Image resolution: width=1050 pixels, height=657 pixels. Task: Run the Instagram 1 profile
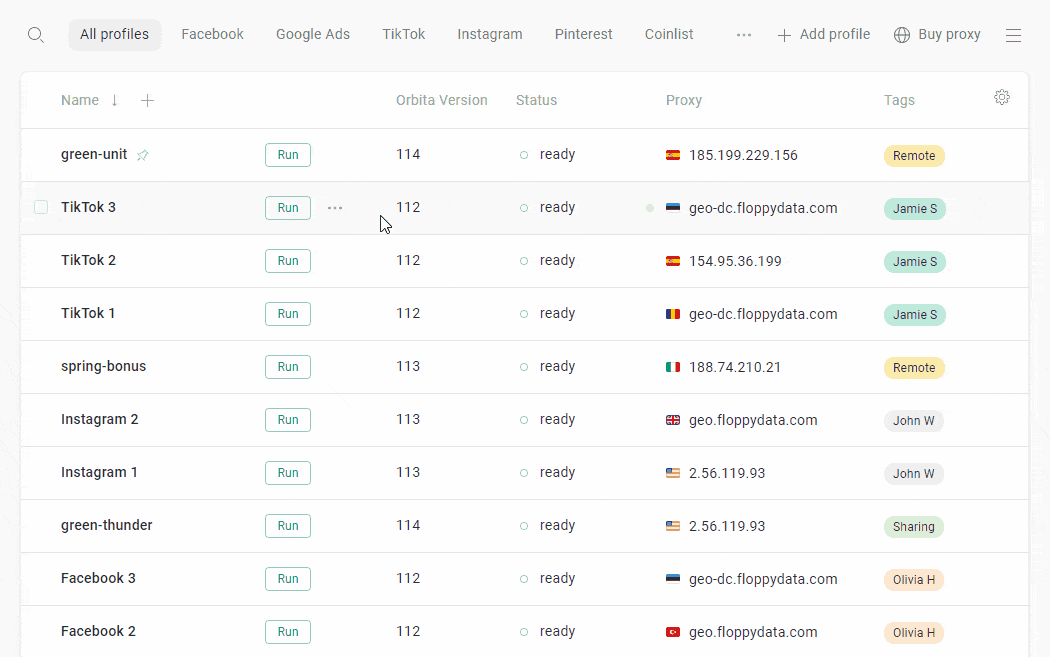[x=288, y=473]
